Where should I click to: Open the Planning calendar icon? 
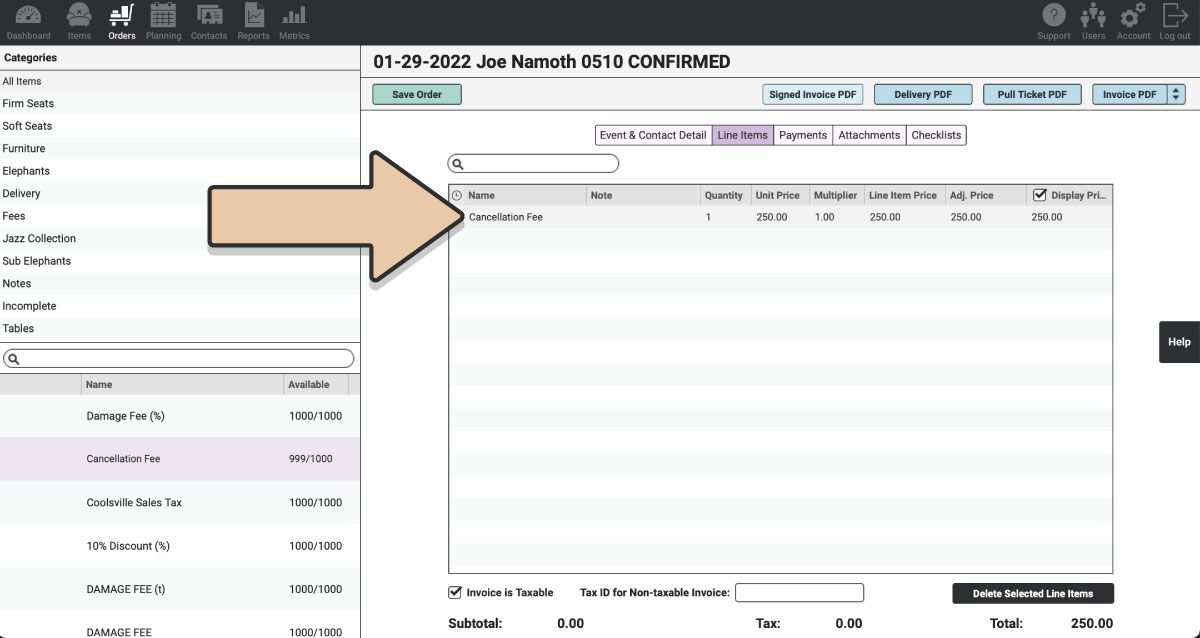[163, 16]
